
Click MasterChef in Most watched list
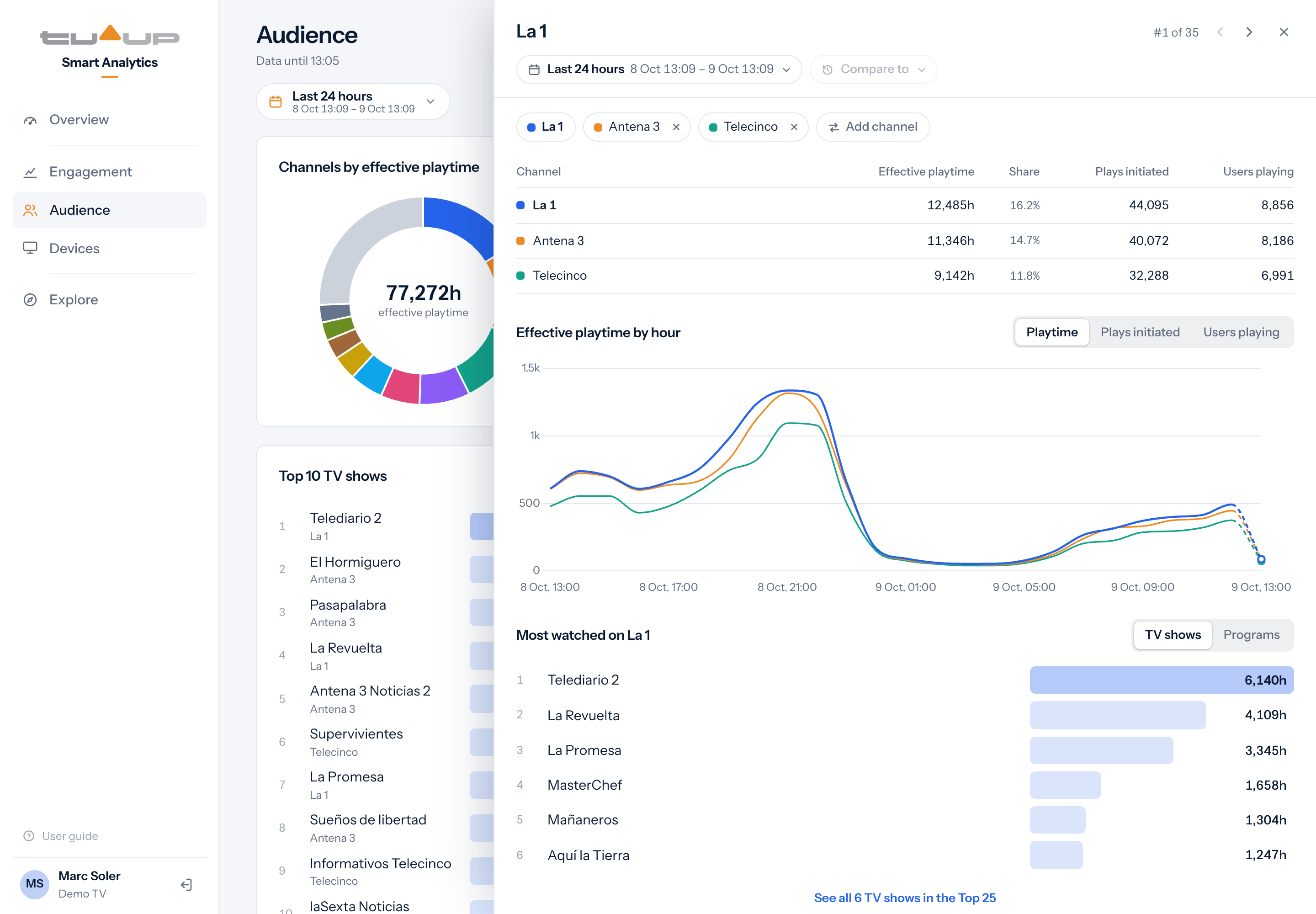(x=585, y=785)
